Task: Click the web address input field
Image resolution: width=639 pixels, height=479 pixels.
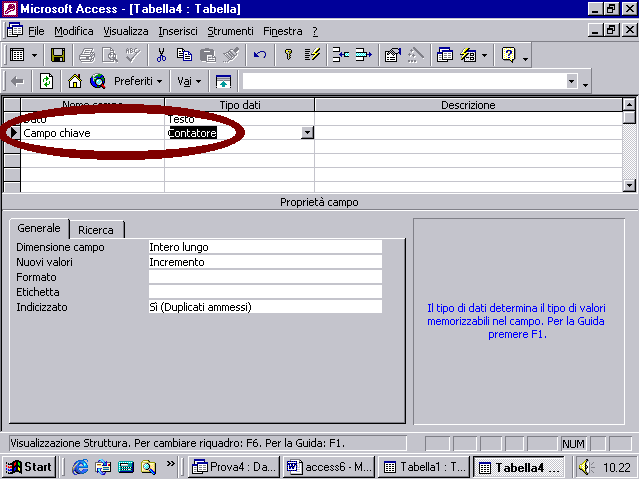Action: click(x=404, y=81)
